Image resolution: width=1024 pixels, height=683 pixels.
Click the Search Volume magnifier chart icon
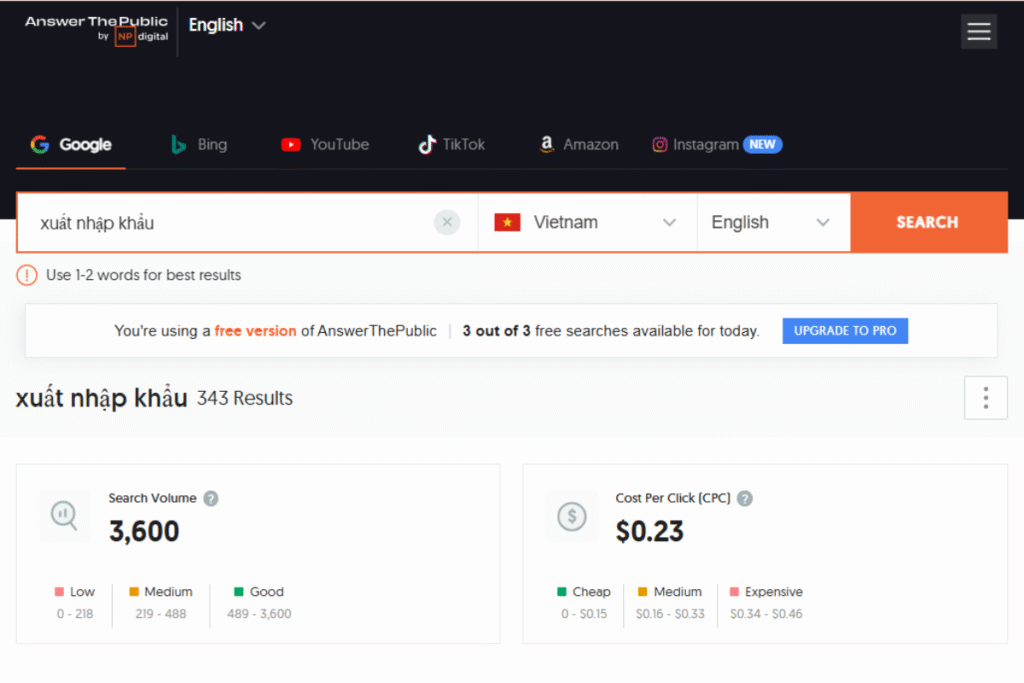pyautogui.click(x=64, y=515)
